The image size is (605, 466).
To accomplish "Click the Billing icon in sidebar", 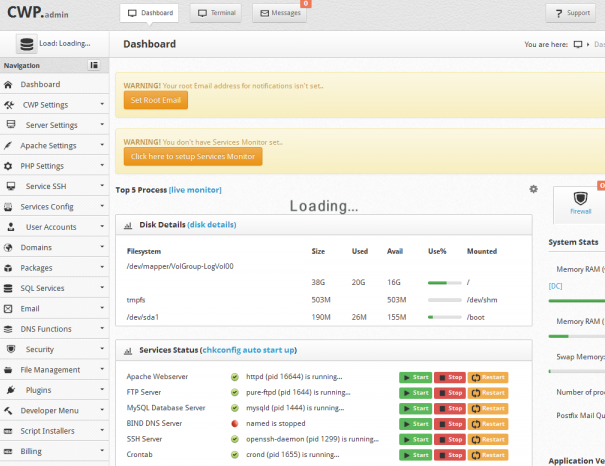I will 8,451.
